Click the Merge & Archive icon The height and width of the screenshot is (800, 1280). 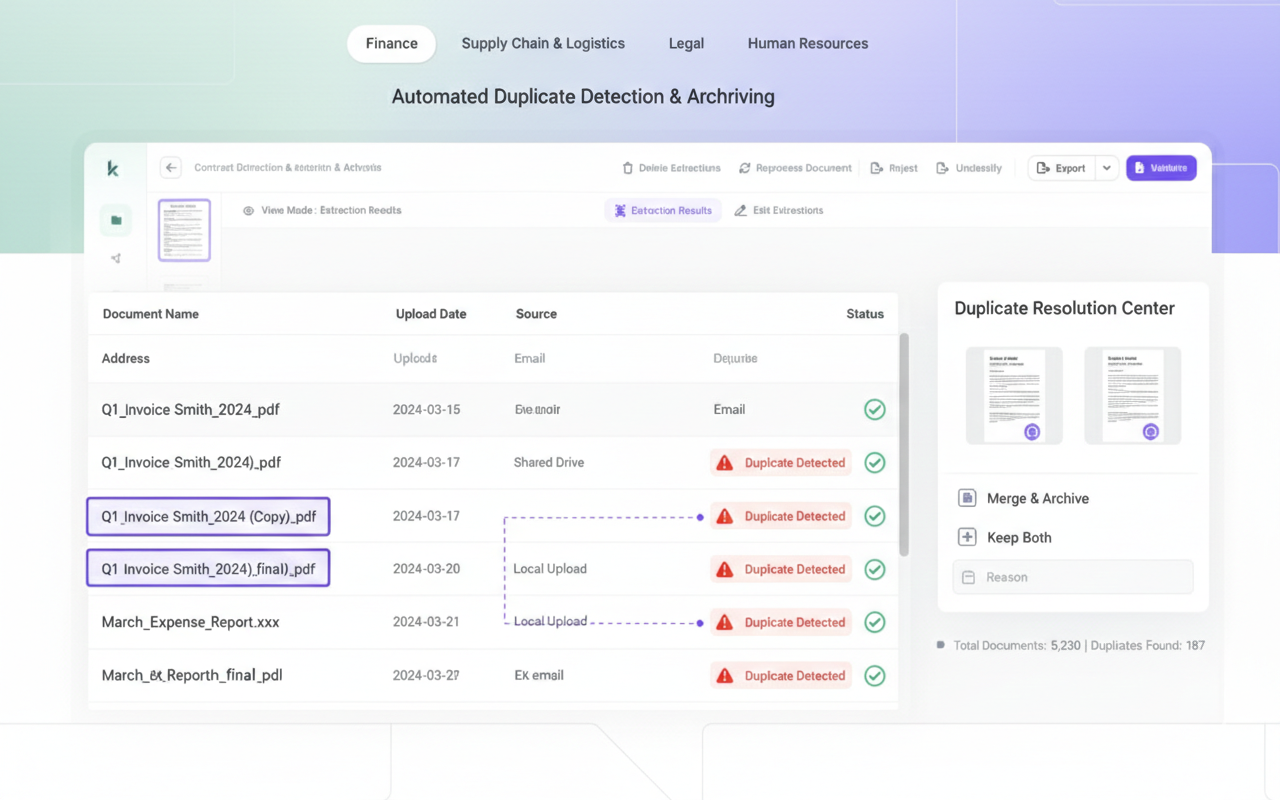click(967, 498)
